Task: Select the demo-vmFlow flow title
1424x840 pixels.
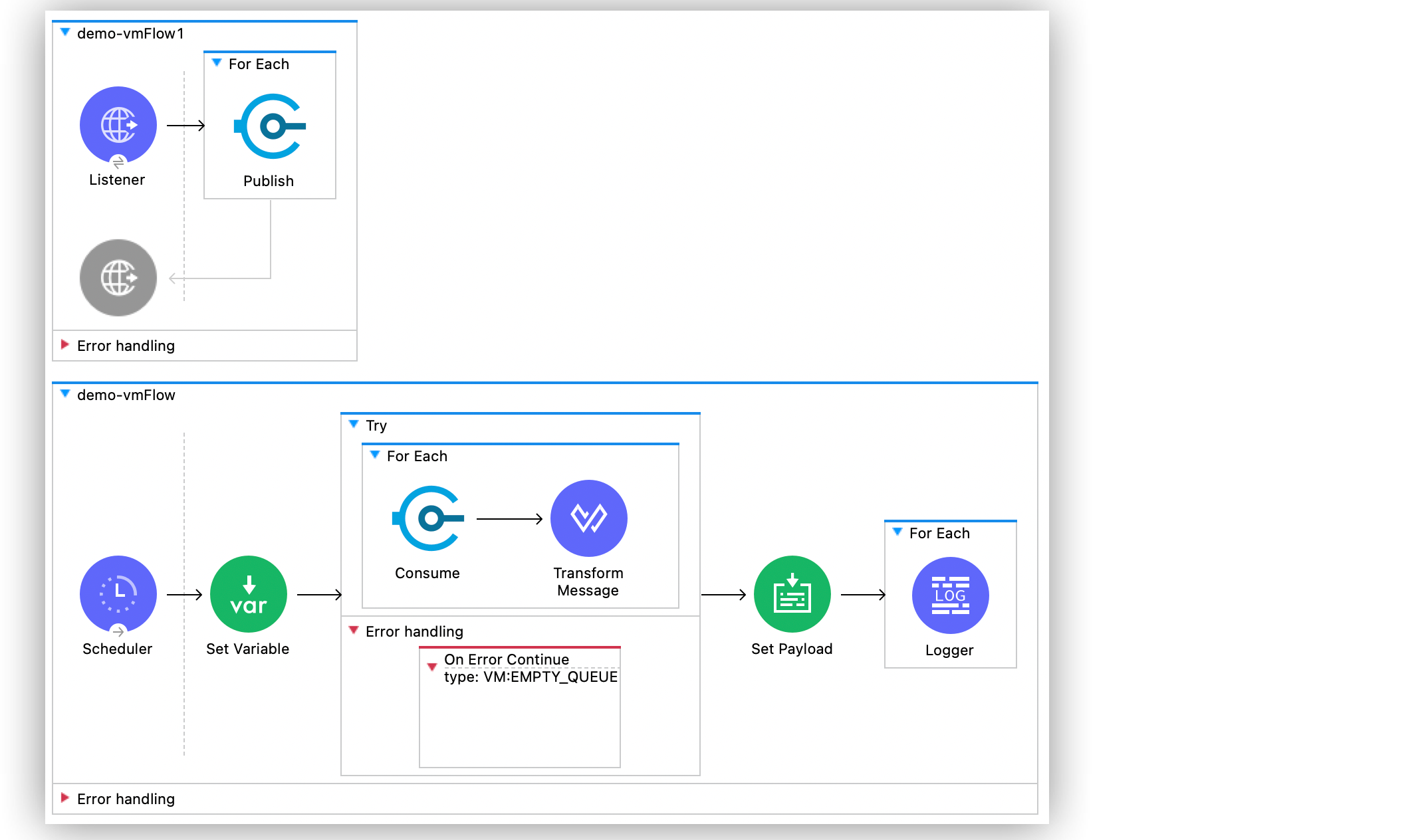Action: pos(126,394)
